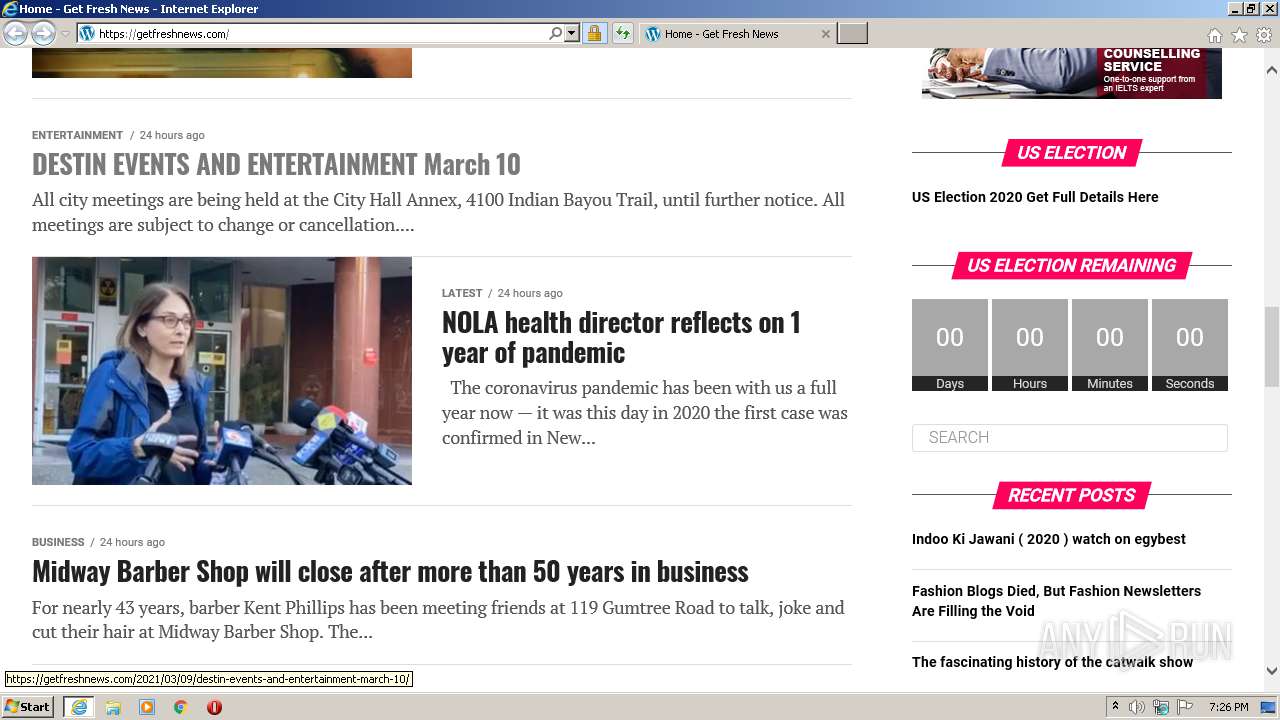Open the LATEST category label

[x=462, y=293]
